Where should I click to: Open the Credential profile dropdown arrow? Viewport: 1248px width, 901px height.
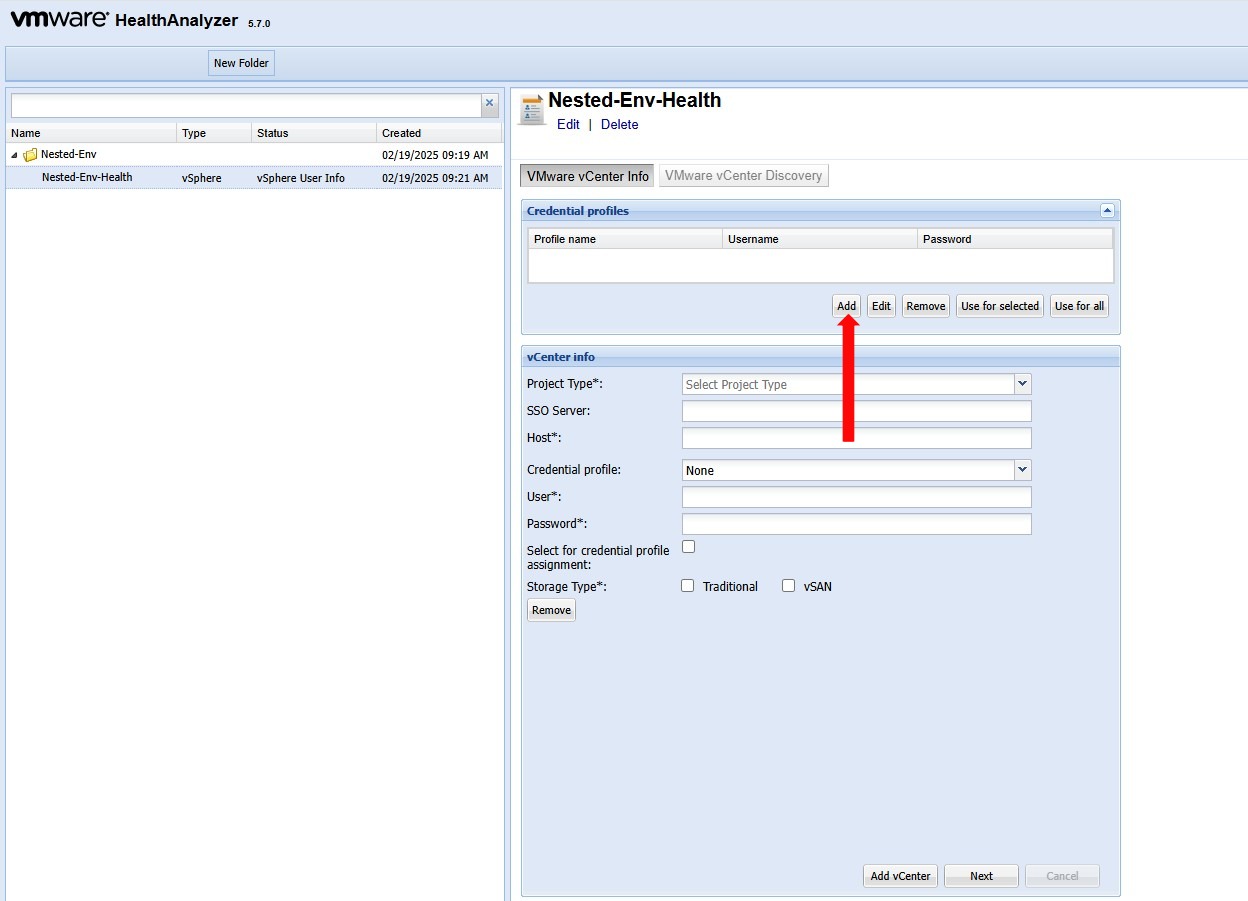pos(1022,470)
